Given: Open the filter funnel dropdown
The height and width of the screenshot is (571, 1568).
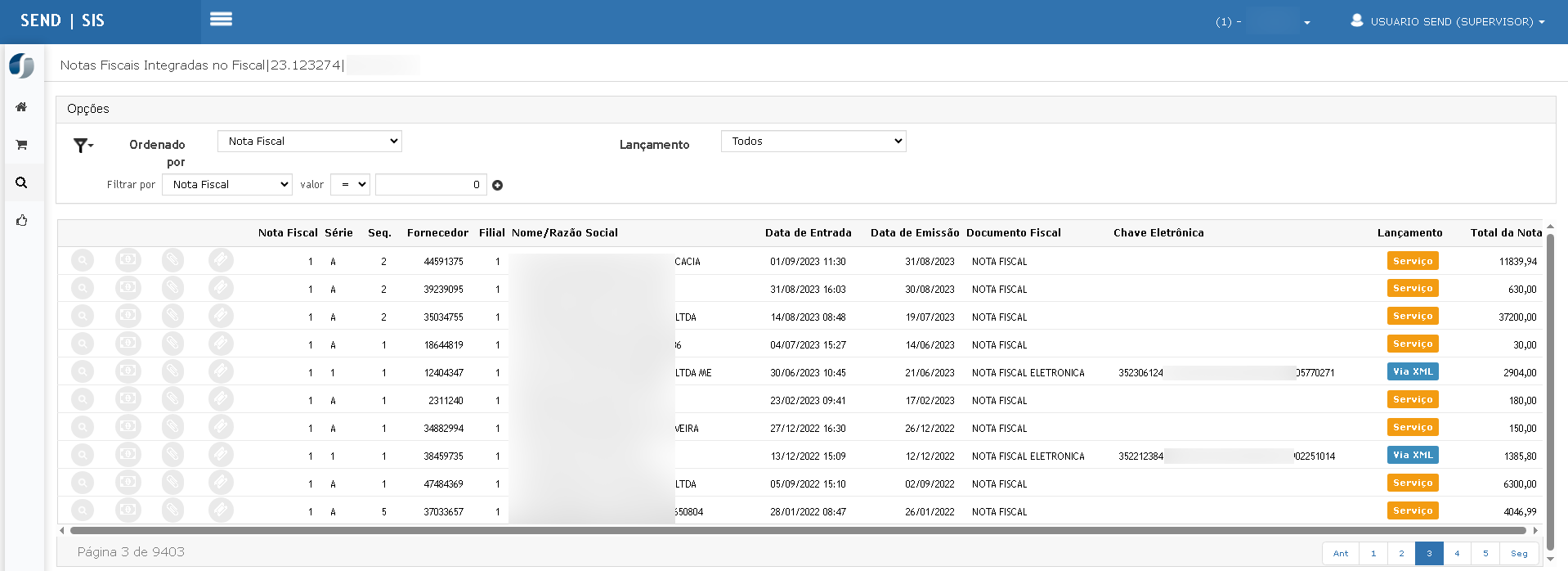Looking at the screenshot, I should [x=83, y=146].
